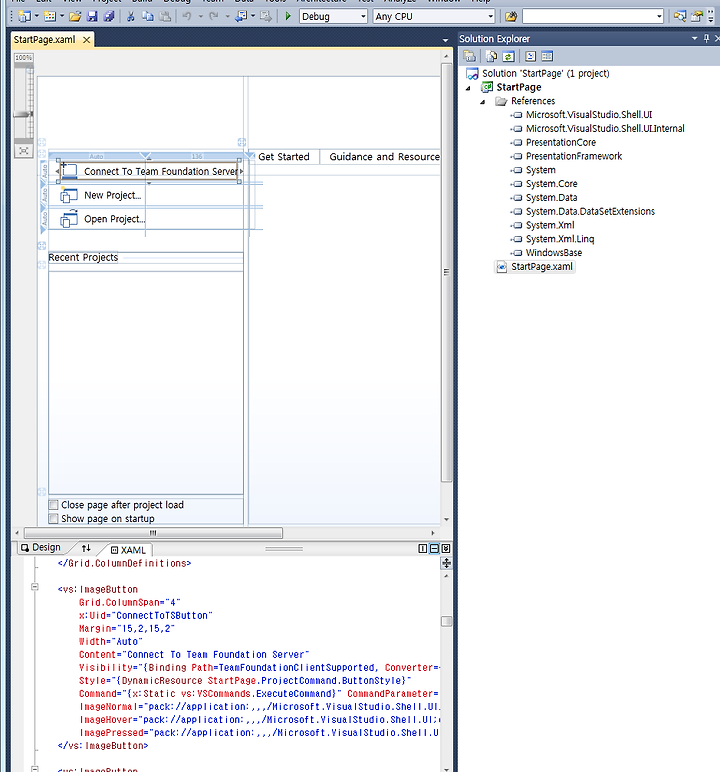Switch to the XAML tab
This screenshot has width=720, height=772.
tap(128, 550)
